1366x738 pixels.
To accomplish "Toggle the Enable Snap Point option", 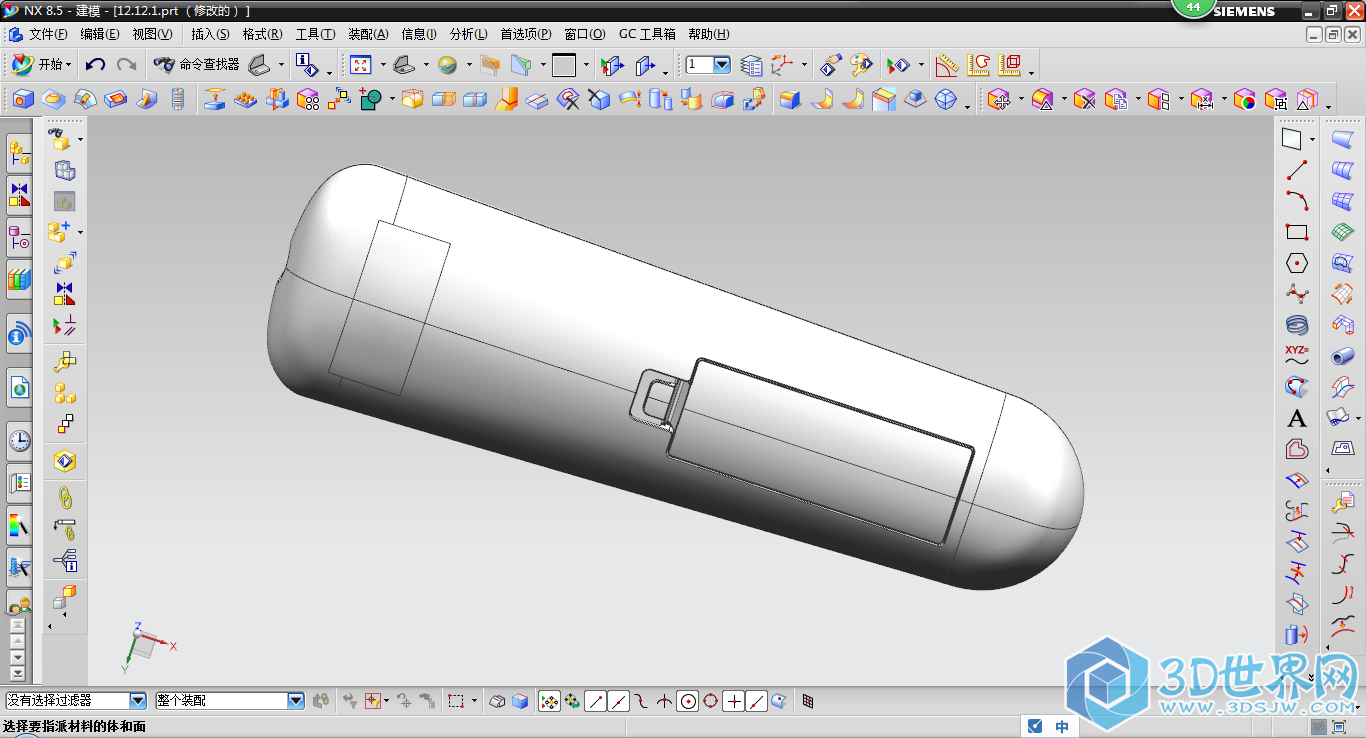I will coord(549,701).
